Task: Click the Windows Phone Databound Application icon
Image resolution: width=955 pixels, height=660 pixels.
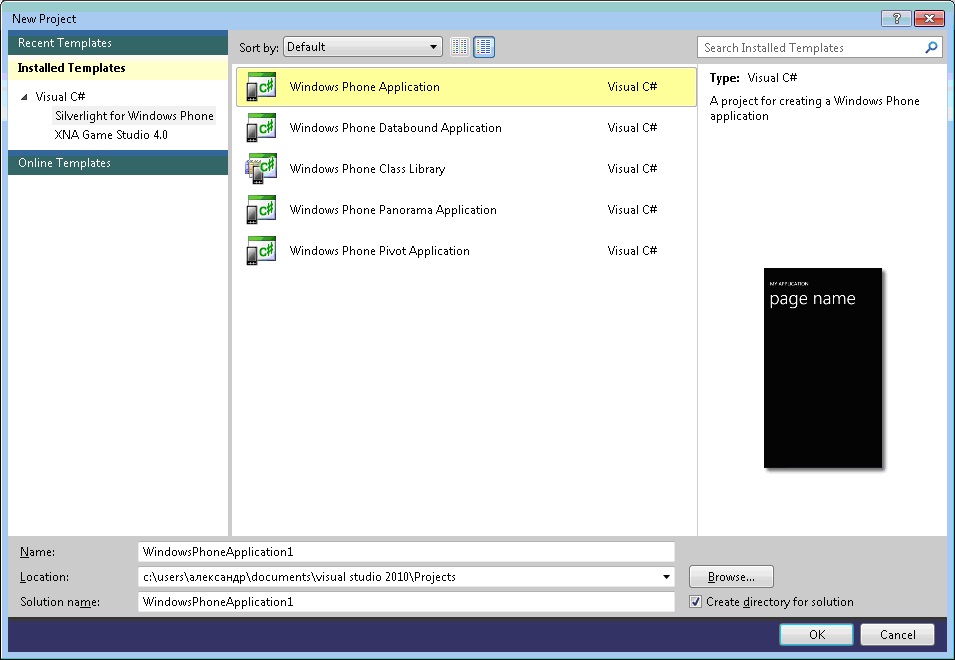Action: 261,127
